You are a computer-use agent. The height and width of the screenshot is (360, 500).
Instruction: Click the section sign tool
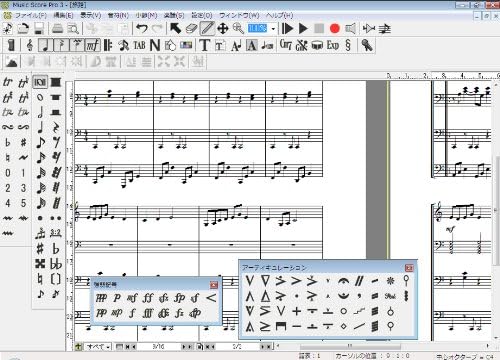click(x=348, y=45)
